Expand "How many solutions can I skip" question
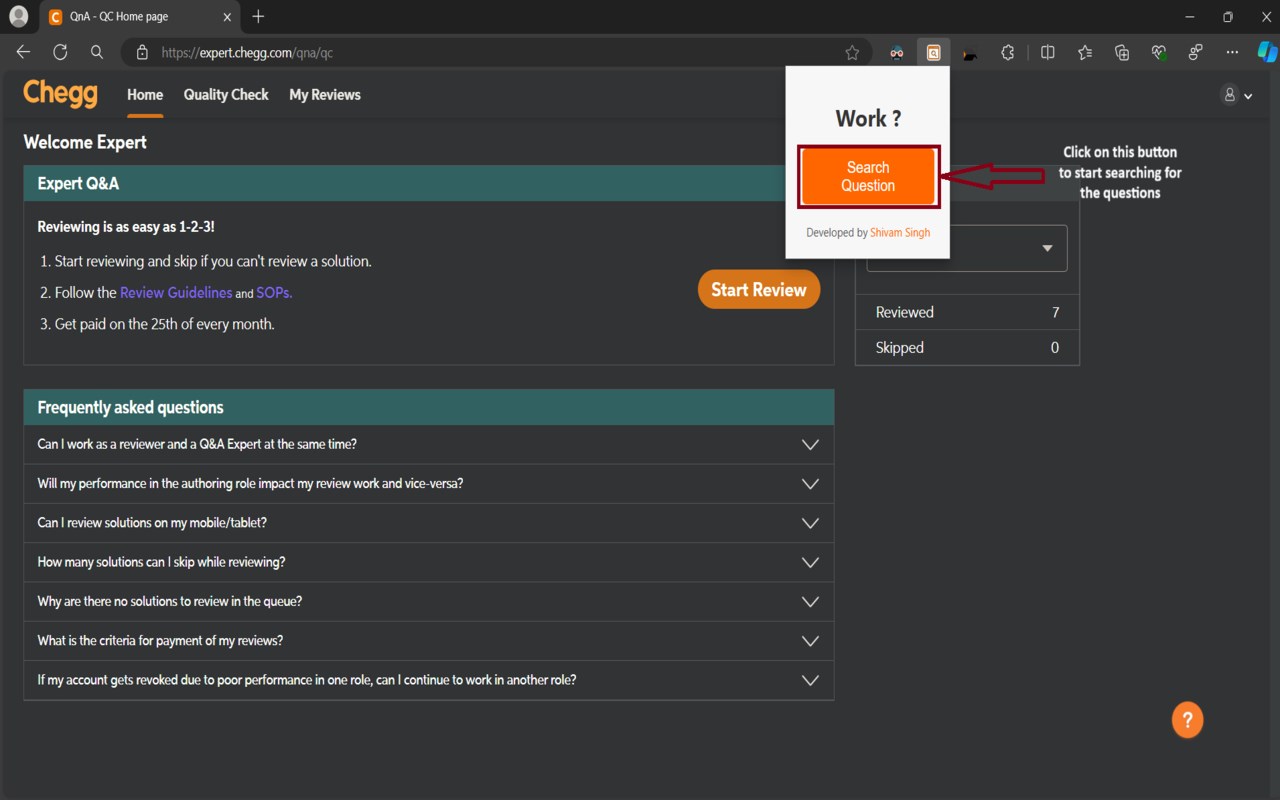The width and height of the screenshot is (1280, 800). [429, 563]
